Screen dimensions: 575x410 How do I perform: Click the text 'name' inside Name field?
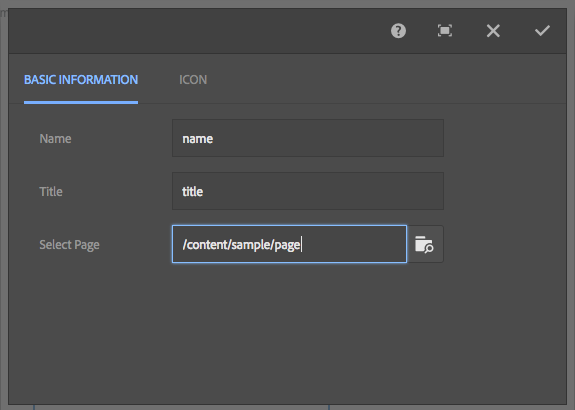198,139
